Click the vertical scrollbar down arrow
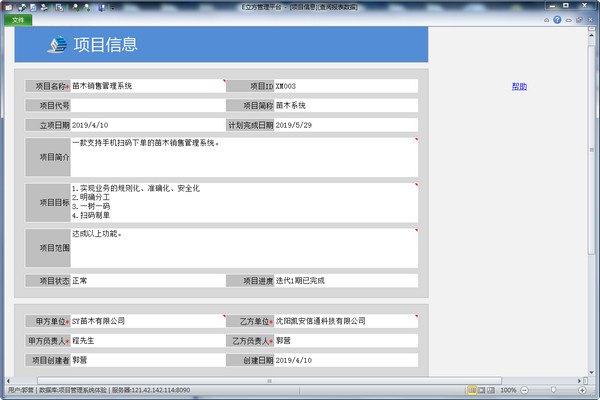Image resolution: width=600 pixels, height=400 pixels. [x=592, y=372]
